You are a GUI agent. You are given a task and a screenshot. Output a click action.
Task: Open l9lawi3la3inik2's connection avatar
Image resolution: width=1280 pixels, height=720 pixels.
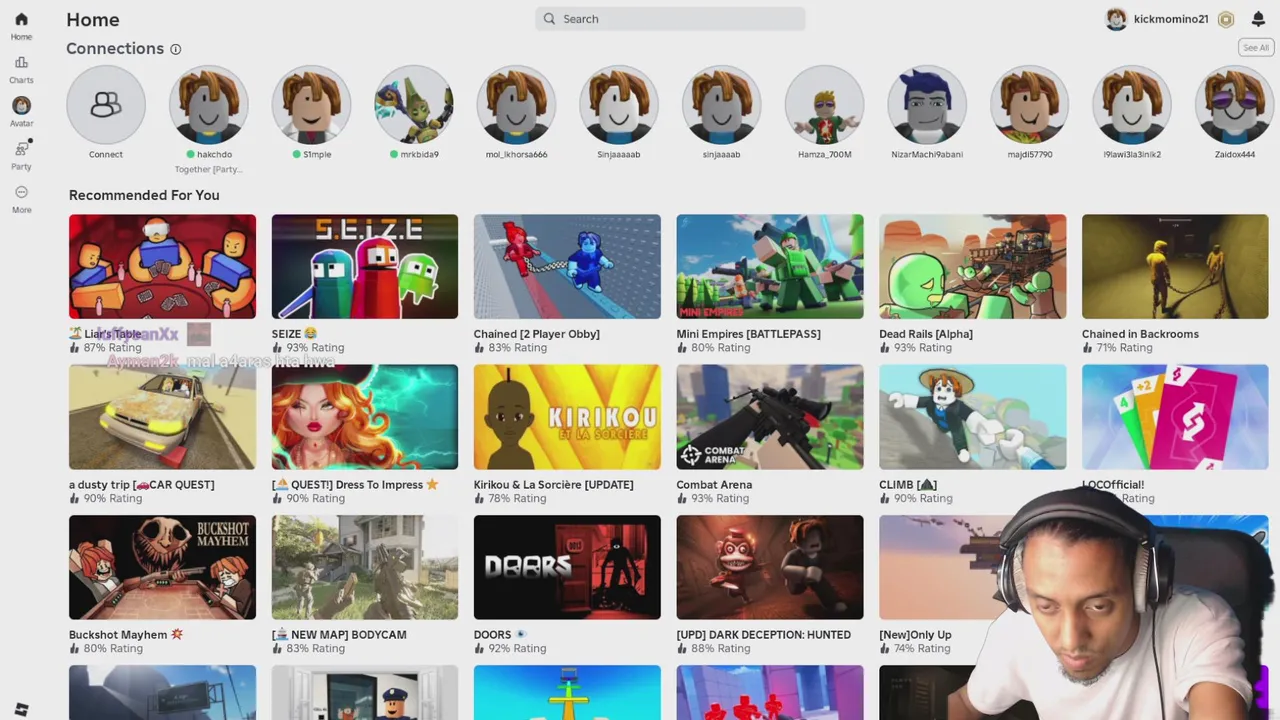click(1132, 105)
